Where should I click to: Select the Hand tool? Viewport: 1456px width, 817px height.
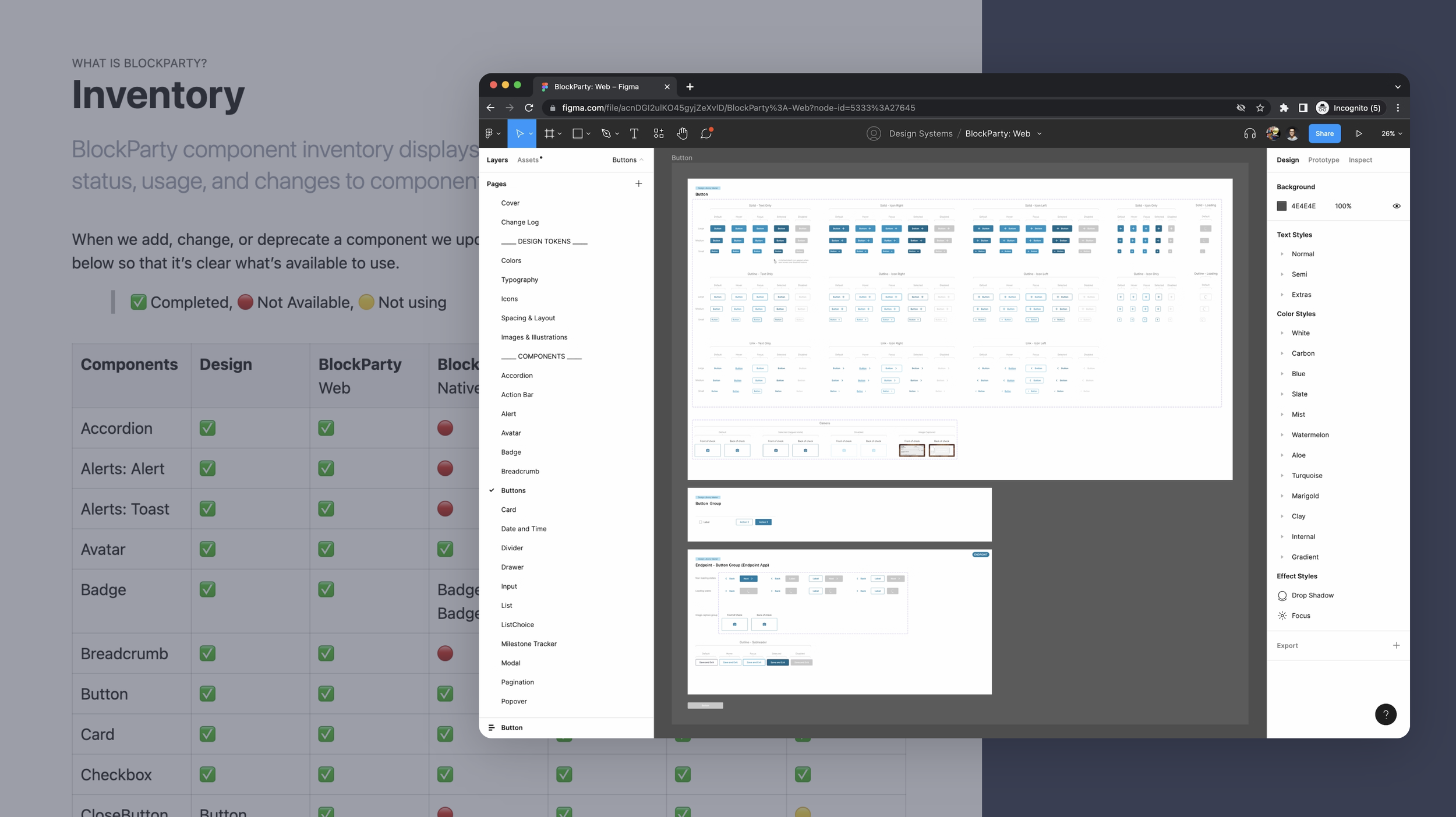click(x=682, y=134)
